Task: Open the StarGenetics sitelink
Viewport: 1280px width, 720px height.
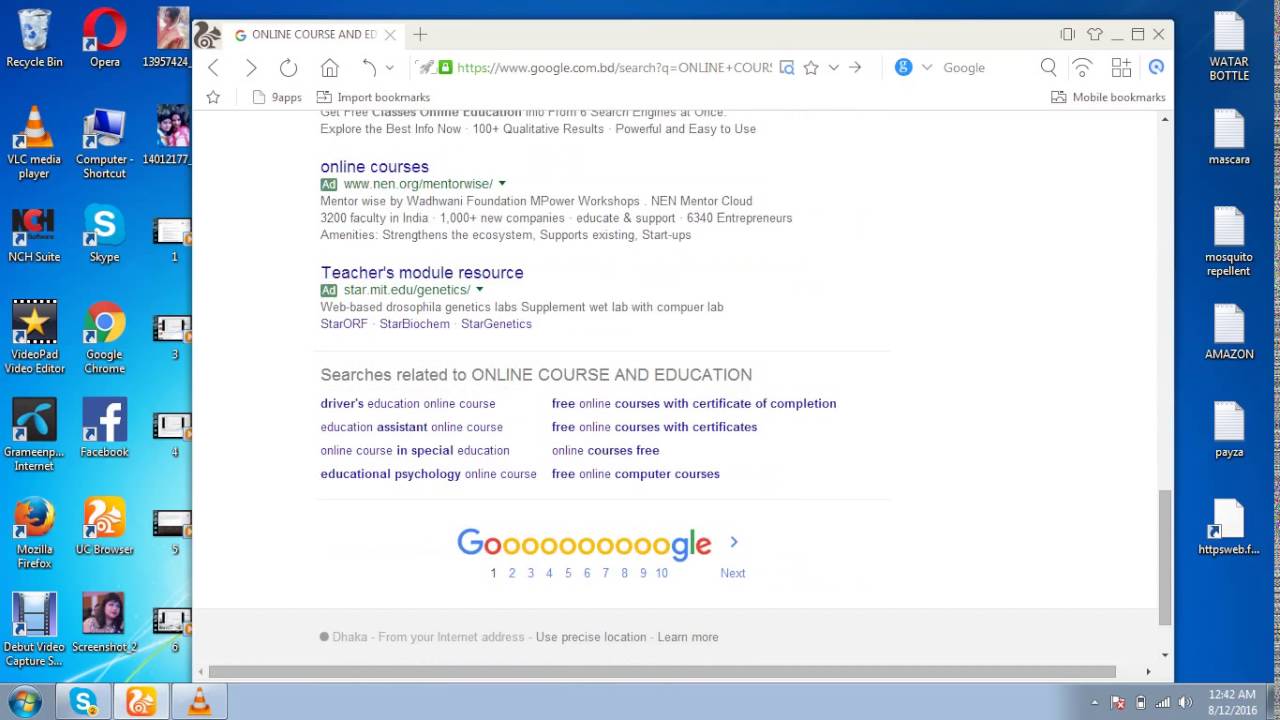Action: (x=496, y=324)
